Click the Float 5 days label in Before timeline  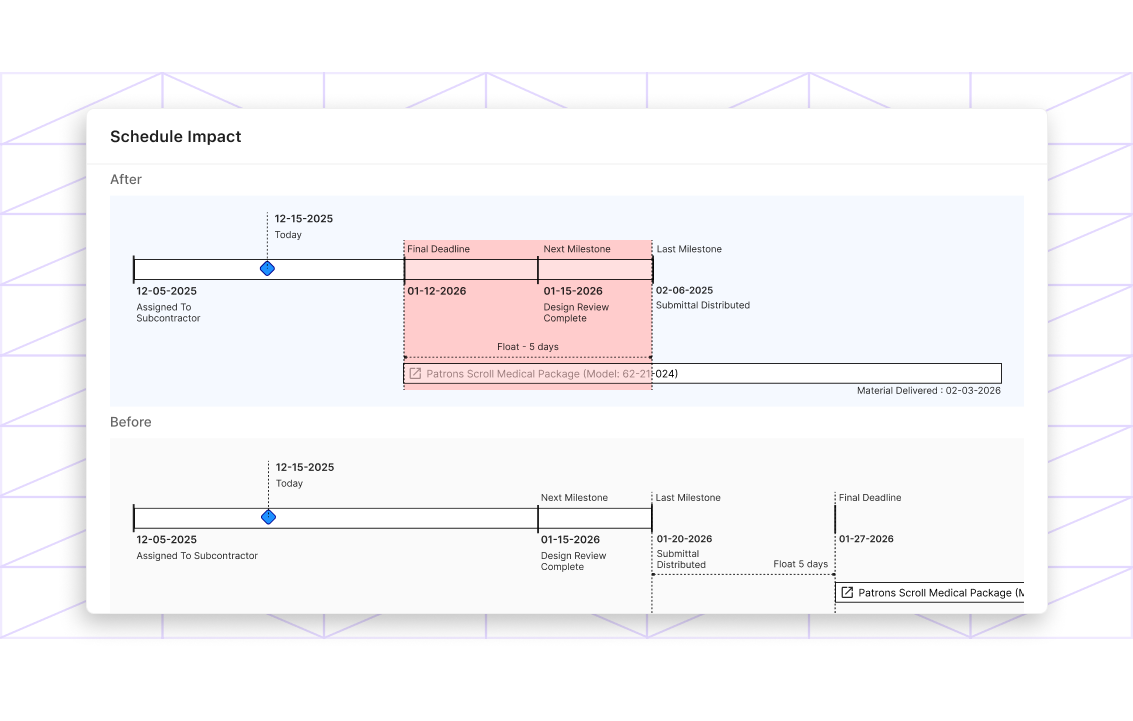[x=800, y=564]
